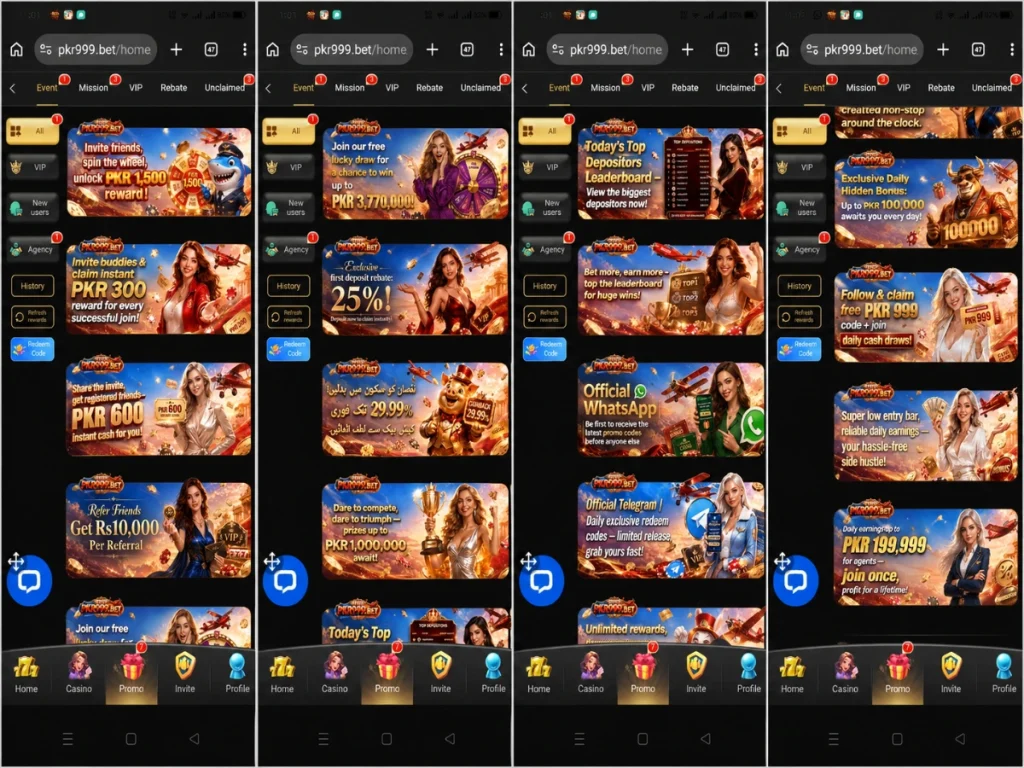Tap the Android back button in the first screenshot
The image size is (1024, 768).
point(194,739)
